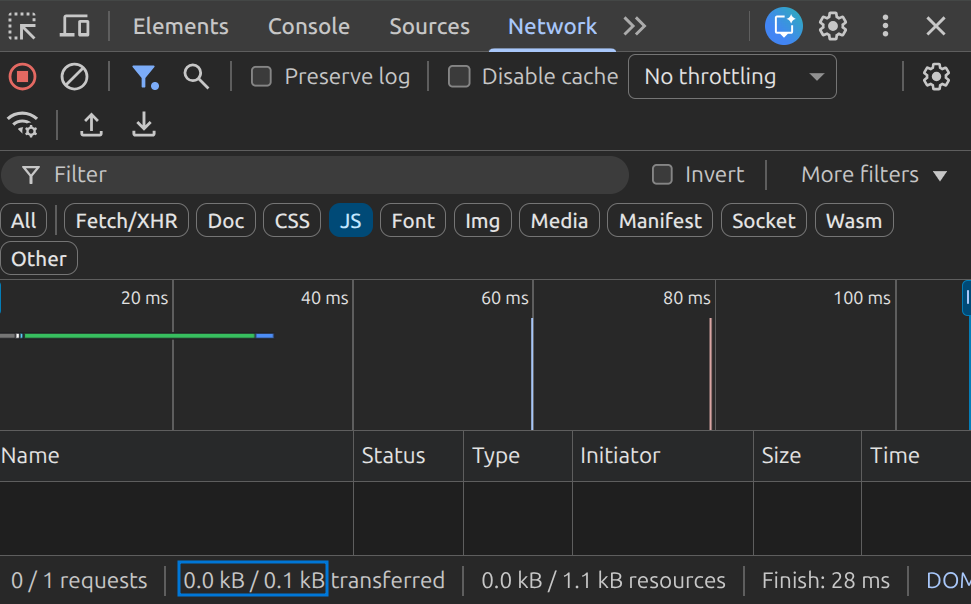
Task: Import a HAR file via the upload icon
Action: click(91, 125)
